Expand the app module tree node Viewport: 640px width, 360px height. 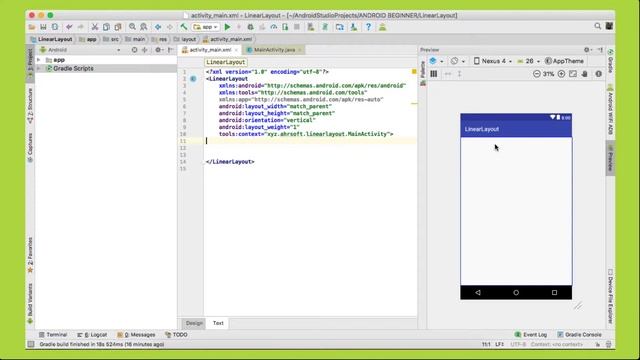click(x=39, y=60)
